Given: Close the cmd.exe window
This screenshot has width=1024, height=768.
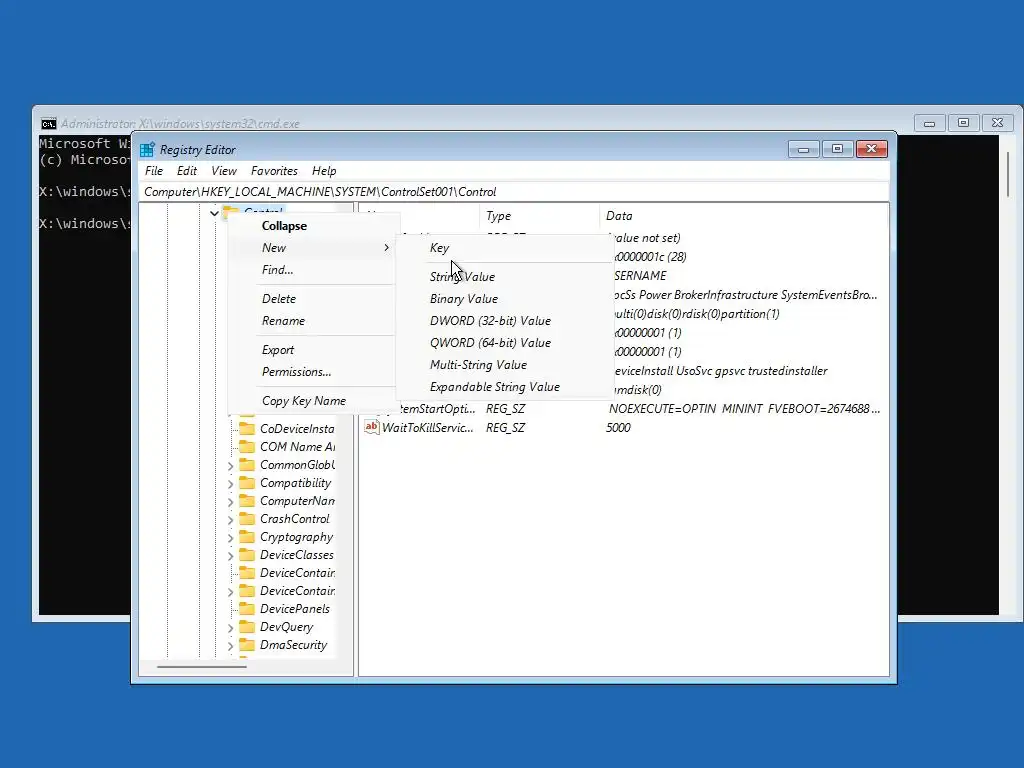Looking at the screenshot, I should pos(997,123).
